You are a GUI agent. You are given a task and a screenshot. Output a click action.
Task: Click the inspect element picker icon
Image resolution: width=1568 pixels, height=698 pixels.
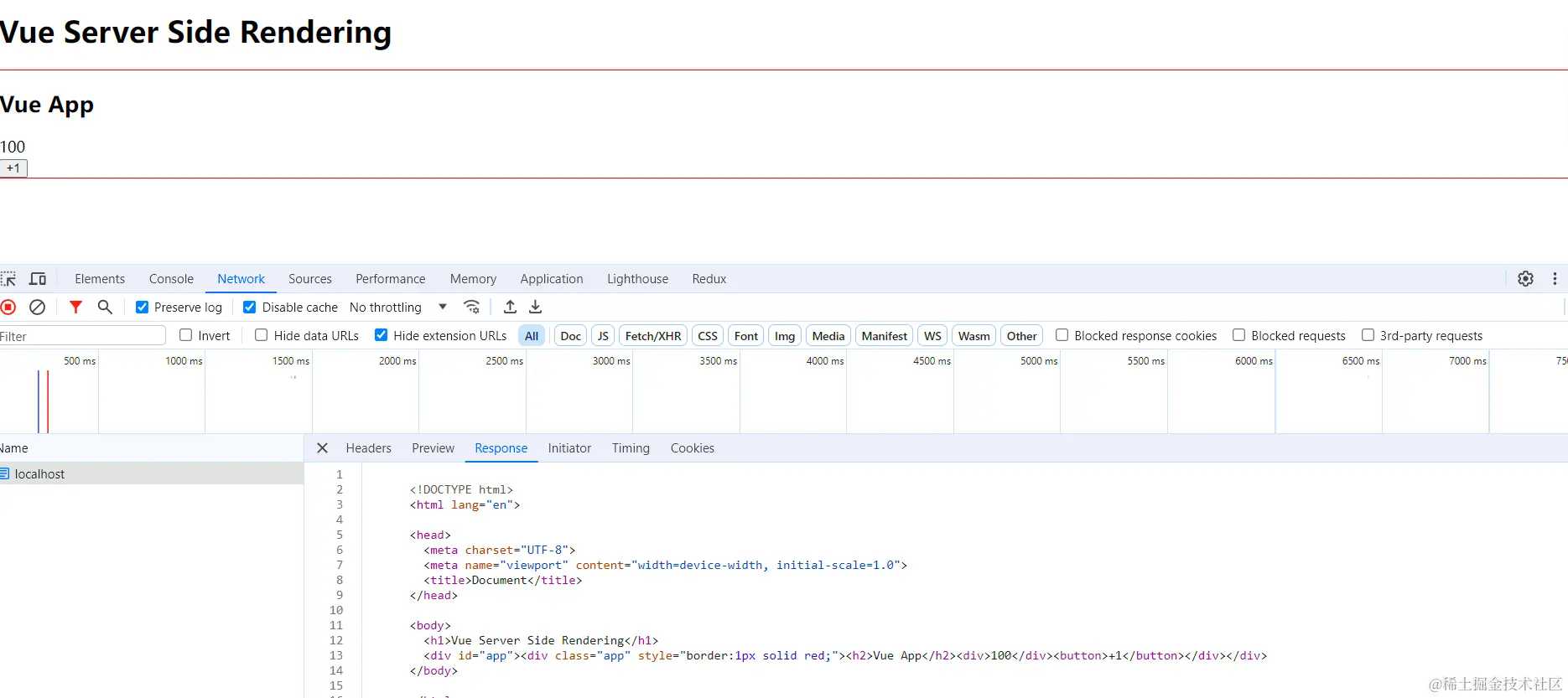pos(9,279)
